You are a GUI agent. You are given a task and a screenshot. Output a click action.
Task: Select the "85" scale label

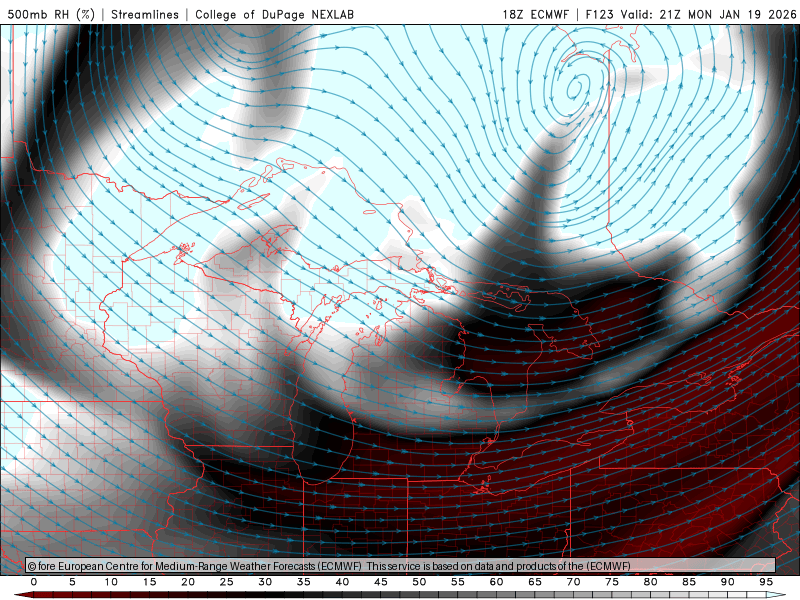(689, 582)
